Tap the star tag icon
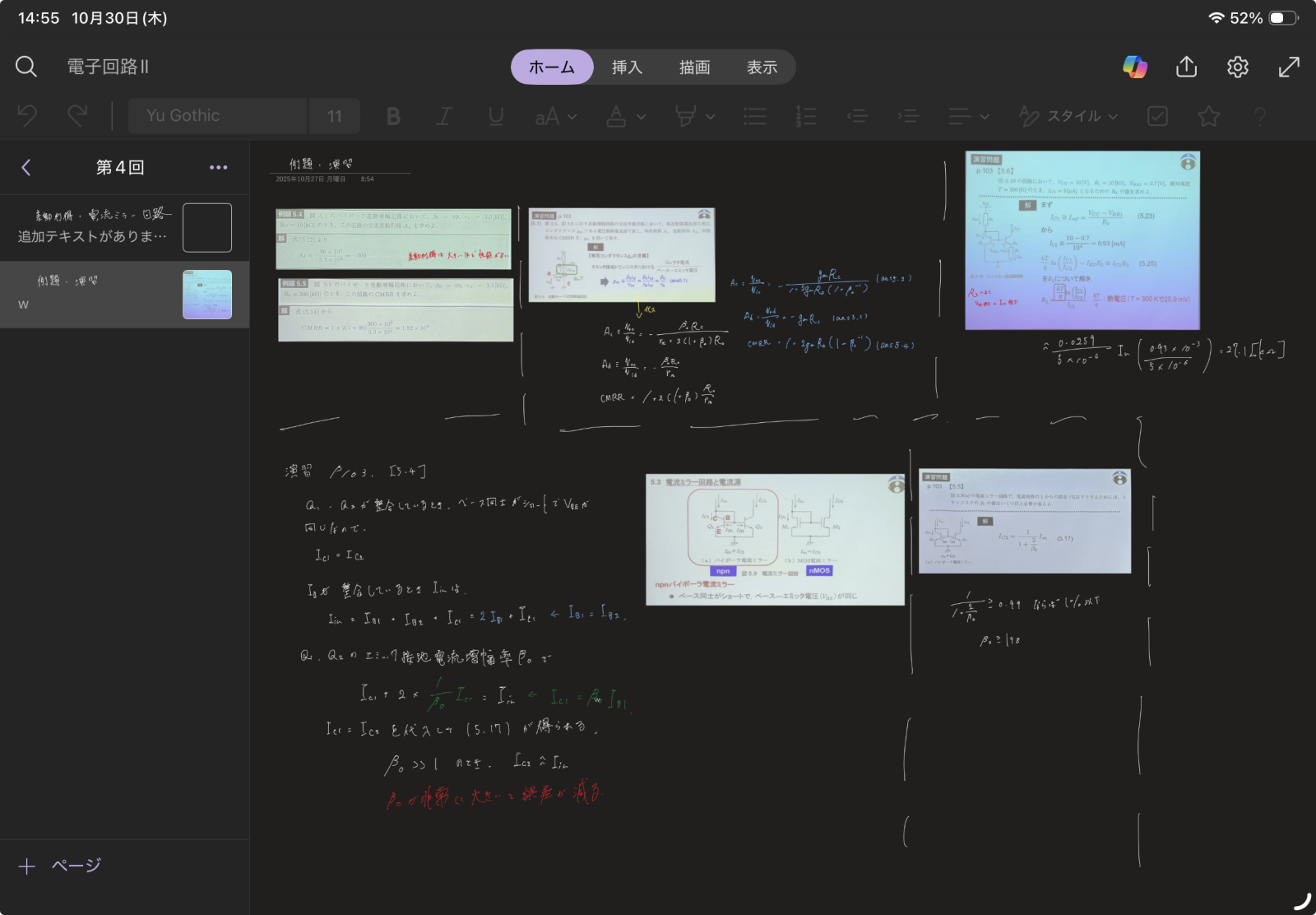 [1208, 116]
